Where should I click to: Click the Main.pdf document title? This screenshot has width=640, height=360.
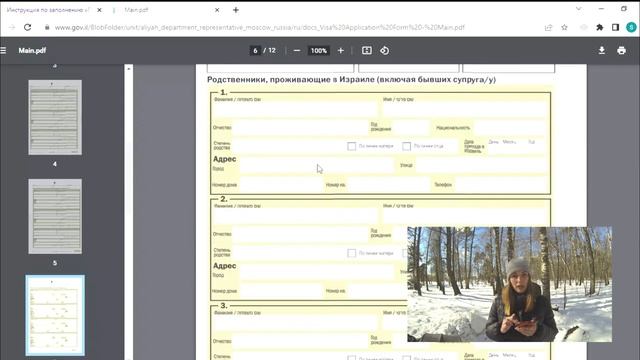coord(32,51)
